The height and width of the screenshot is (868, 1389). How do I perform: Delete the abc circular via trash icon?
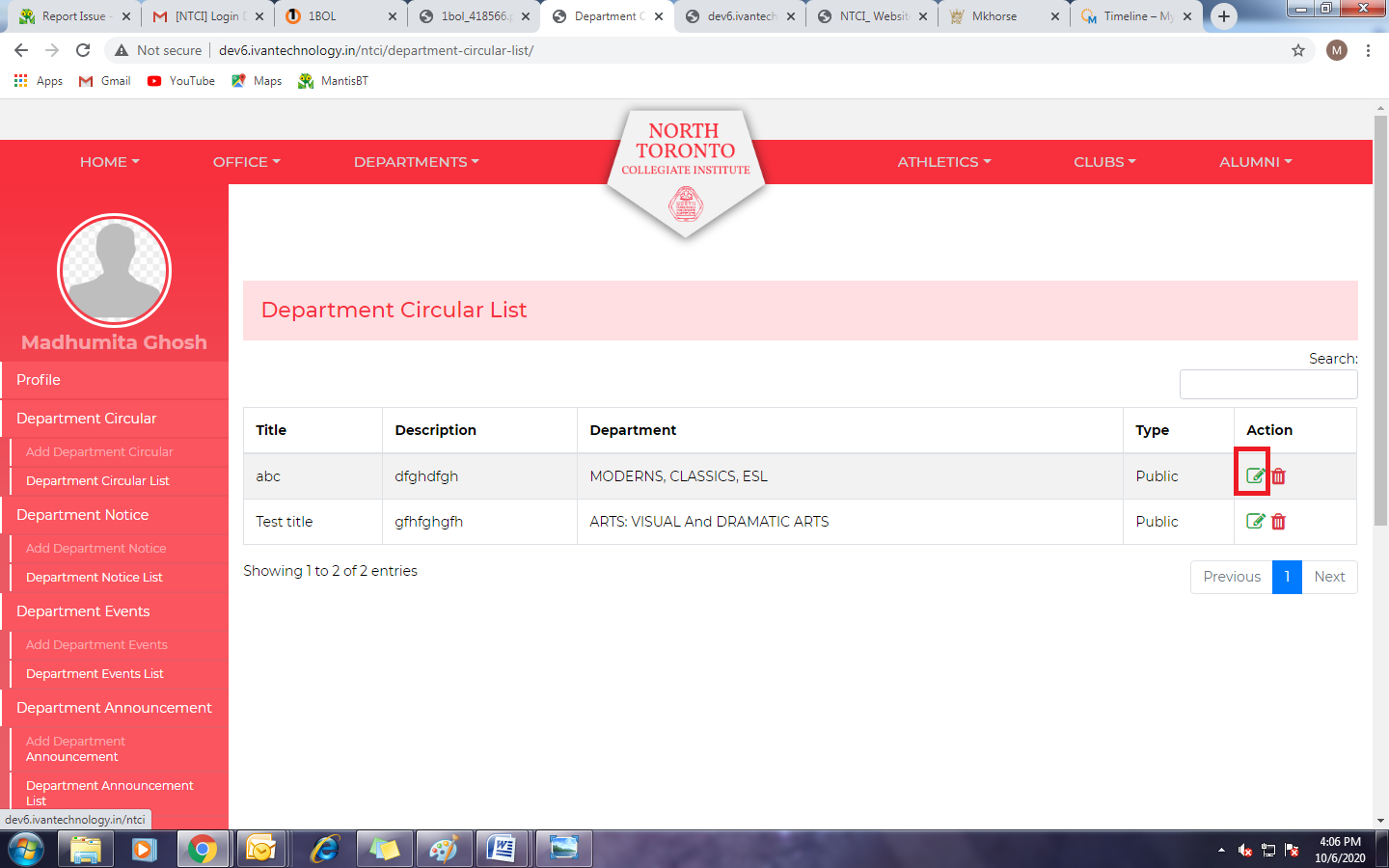1278,476
